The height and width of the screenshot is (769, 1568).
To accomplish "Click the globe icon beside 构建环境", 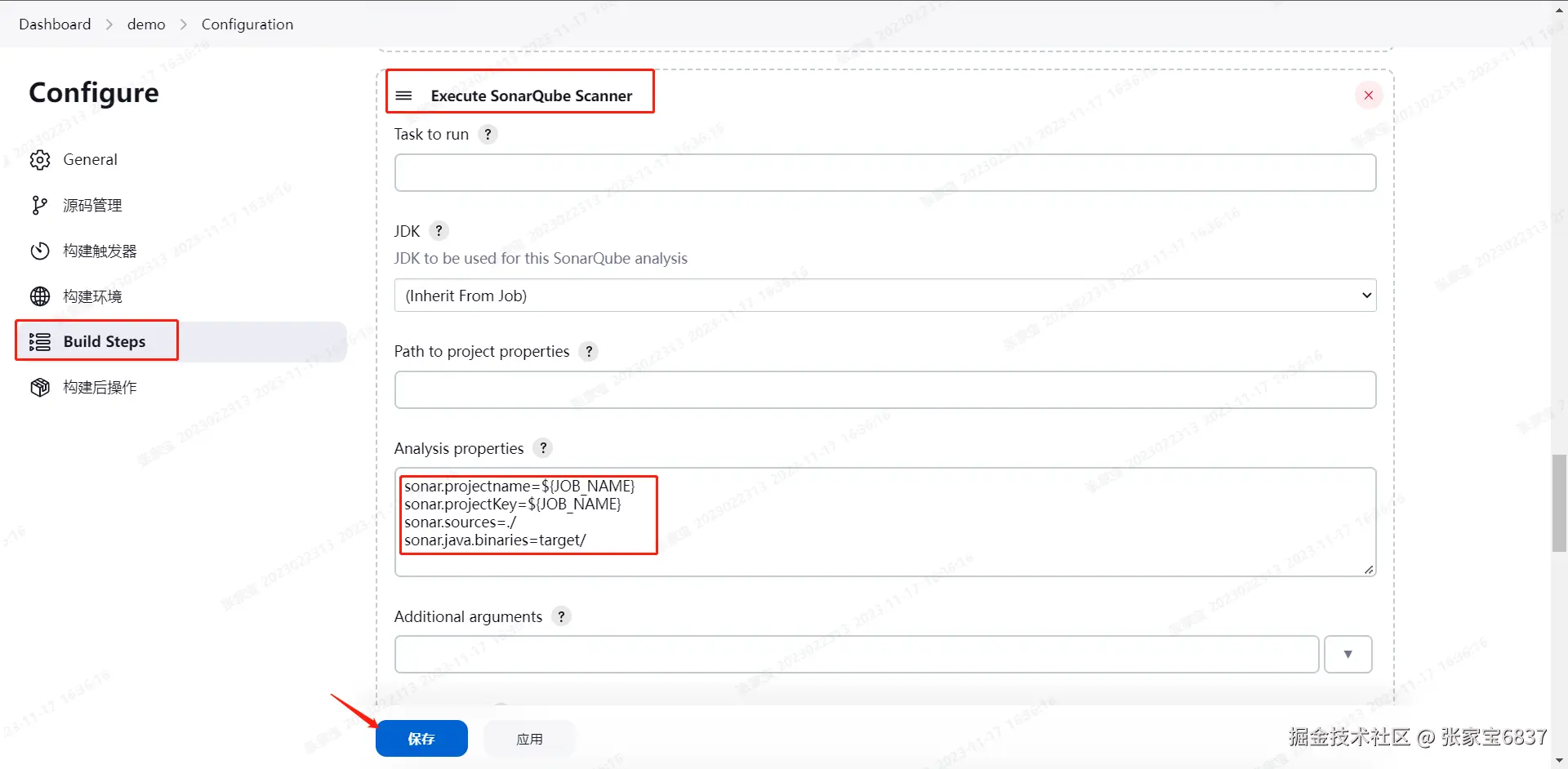I will (x=40, y=296).
